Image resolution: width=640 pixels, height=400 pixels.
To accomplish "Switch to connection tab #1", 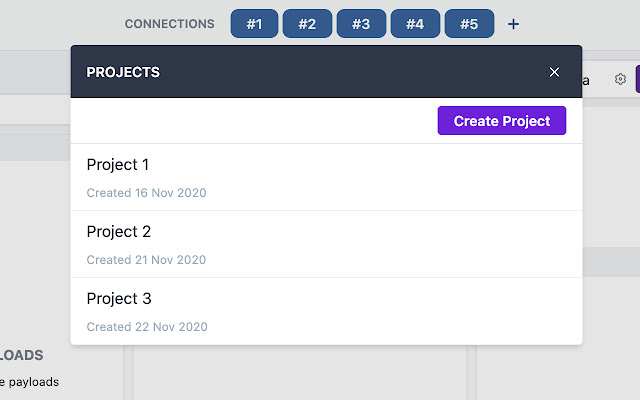I will tap(254, 24).
